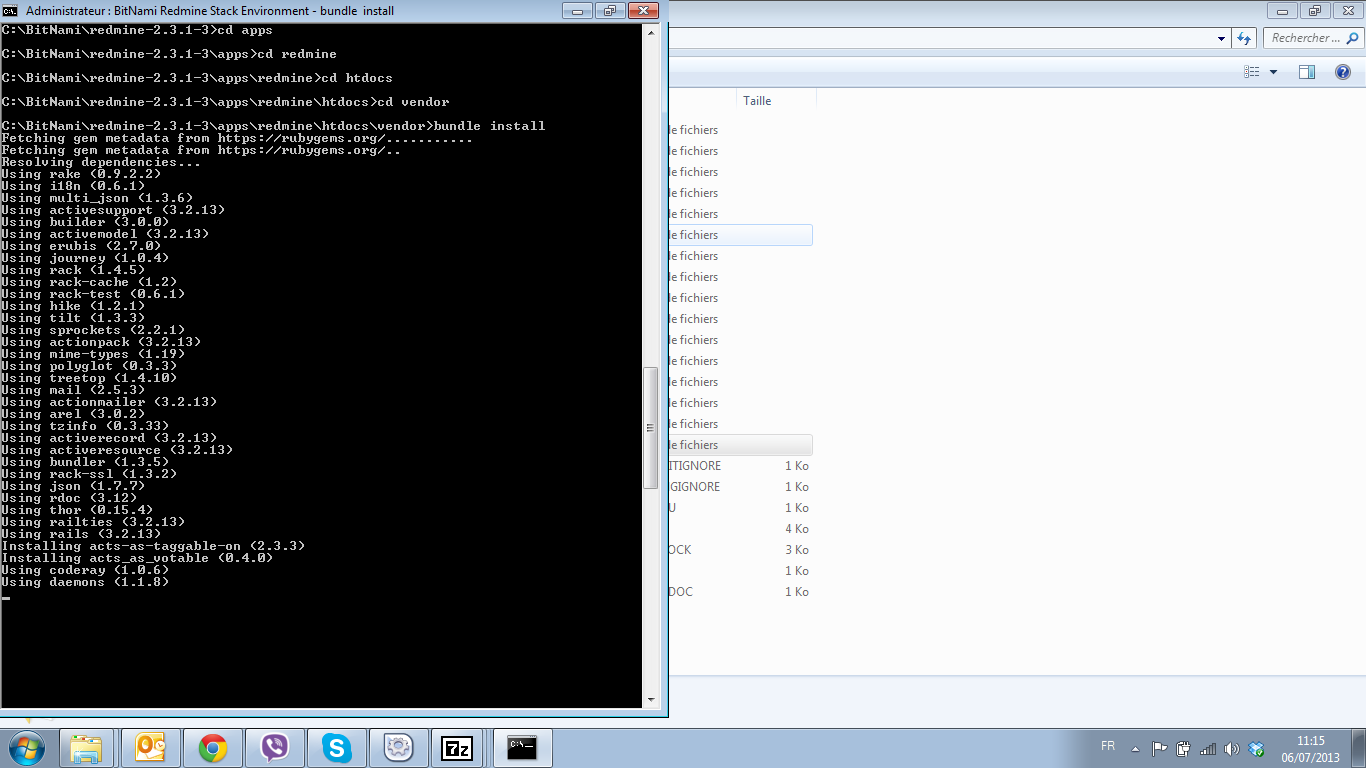The image size is (1366, 768).
Task: Click the line 'Resolving dependencies...'
Action: click(101, 162)
